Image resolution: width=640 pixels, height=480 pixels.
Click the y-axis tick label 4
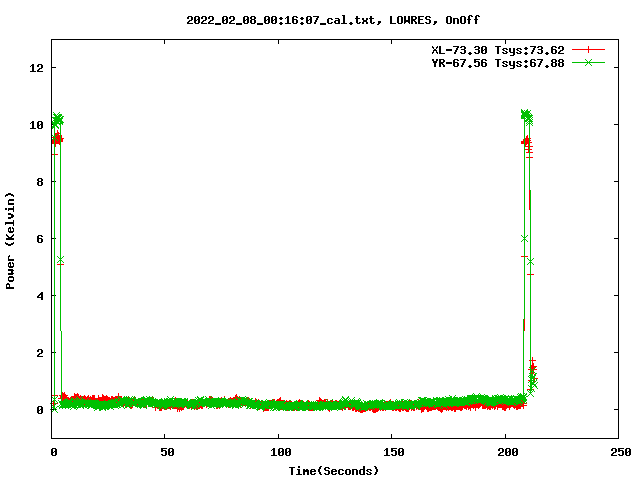click(40, 296)
